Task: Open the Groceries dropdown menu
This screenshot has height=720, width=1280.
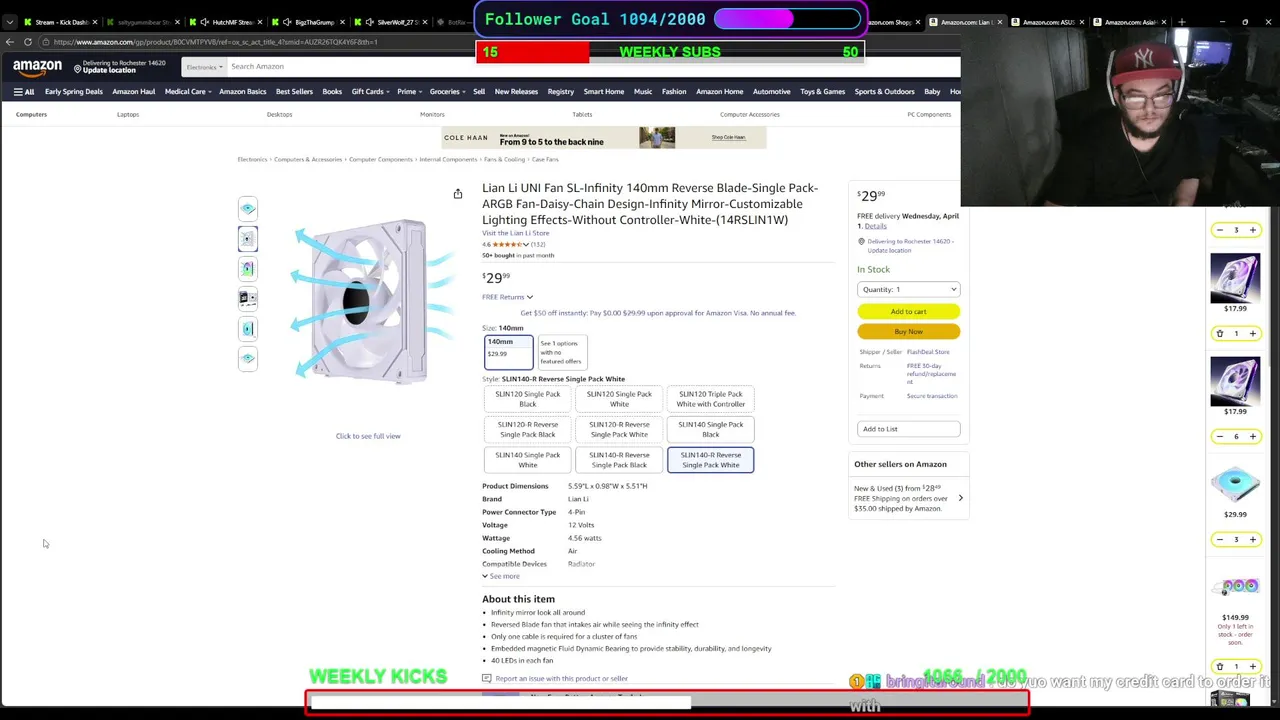Action: [x=447, y=92]
